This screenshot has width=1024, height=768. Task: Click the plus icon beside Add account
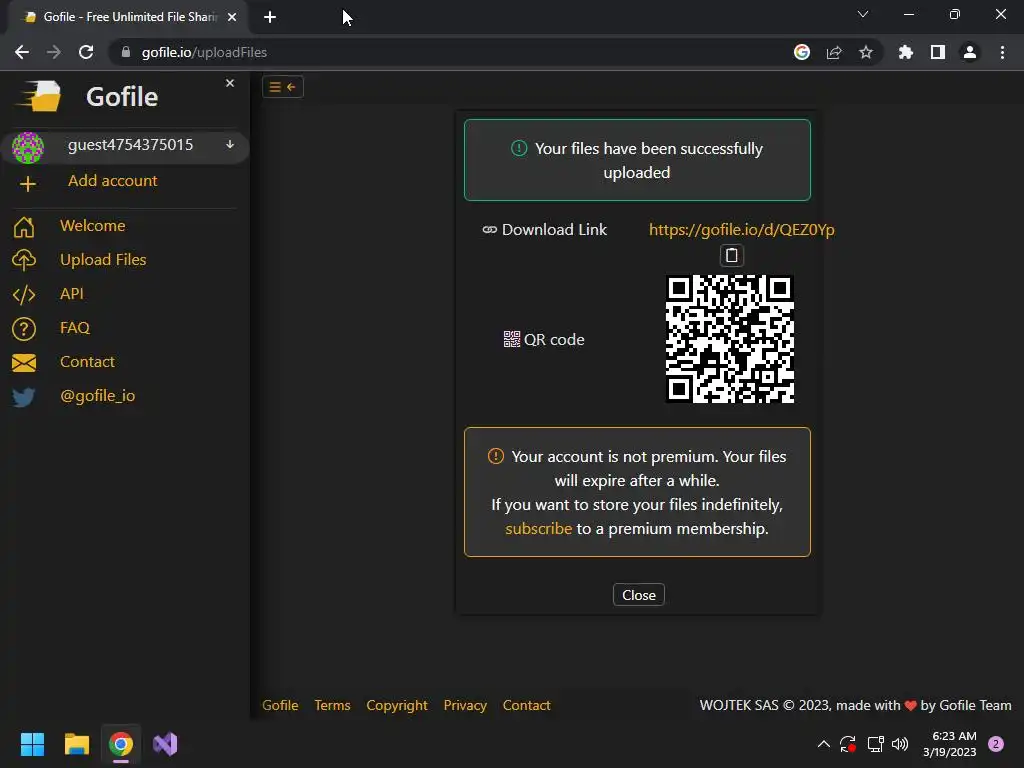[27, 184]
